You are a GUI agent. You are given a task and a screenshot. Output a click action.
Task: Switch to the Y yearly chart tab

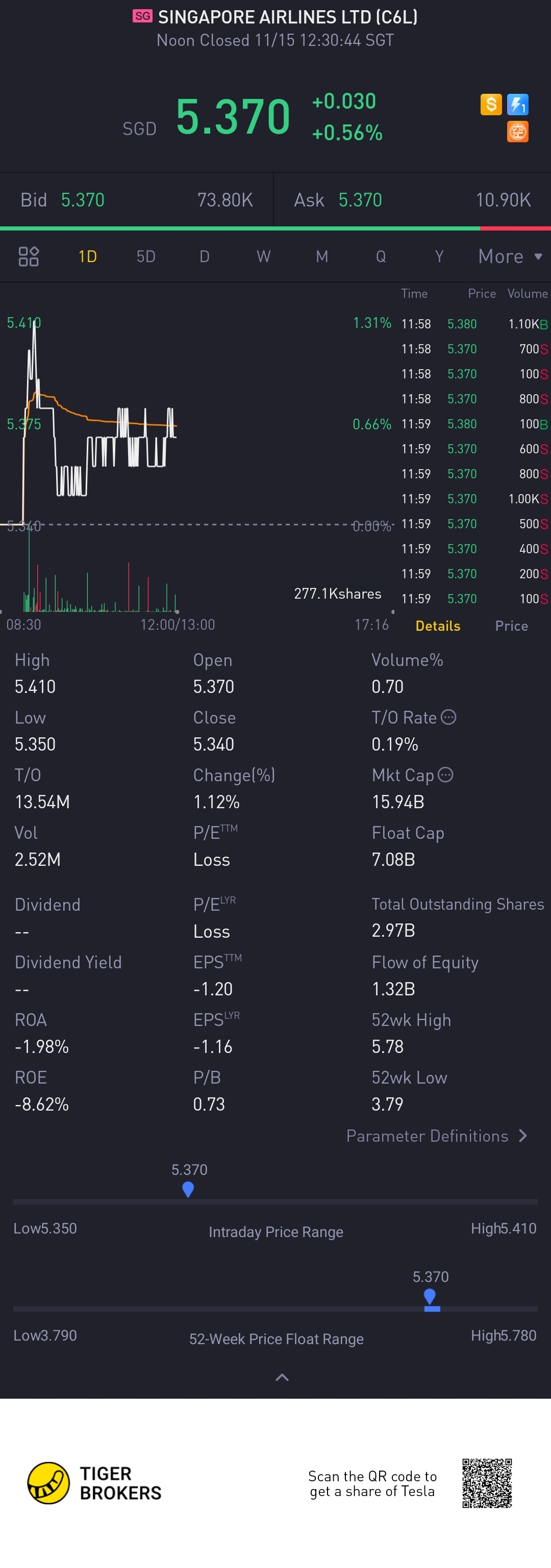pos(439,256)
